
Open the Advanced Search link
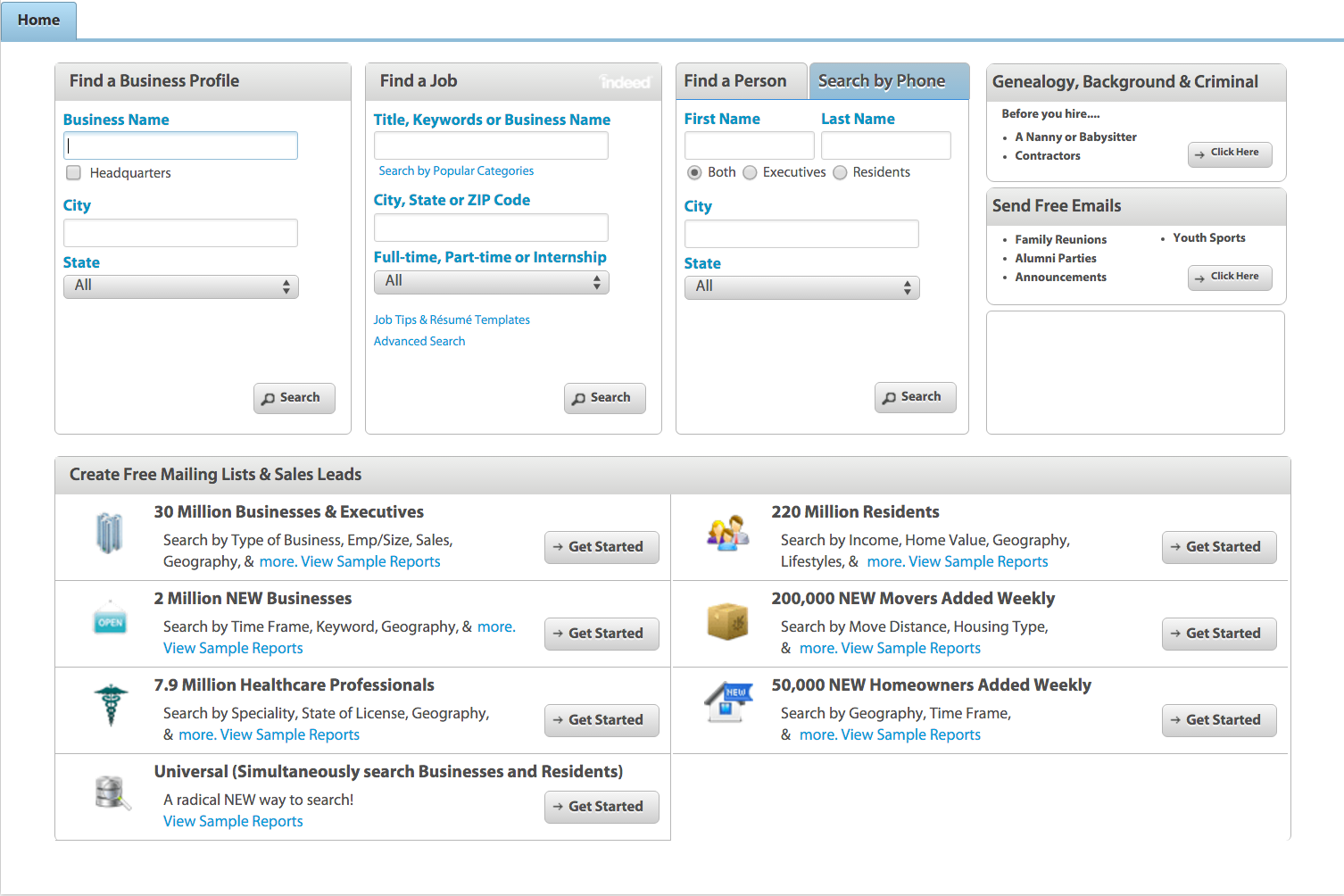tap(419, 341)
